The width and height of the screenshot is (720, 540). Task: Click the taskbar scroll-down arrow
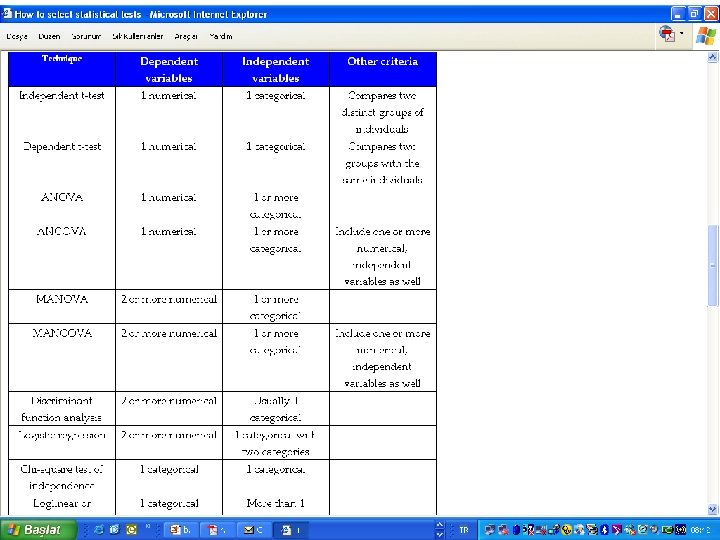tap(439, 535)
